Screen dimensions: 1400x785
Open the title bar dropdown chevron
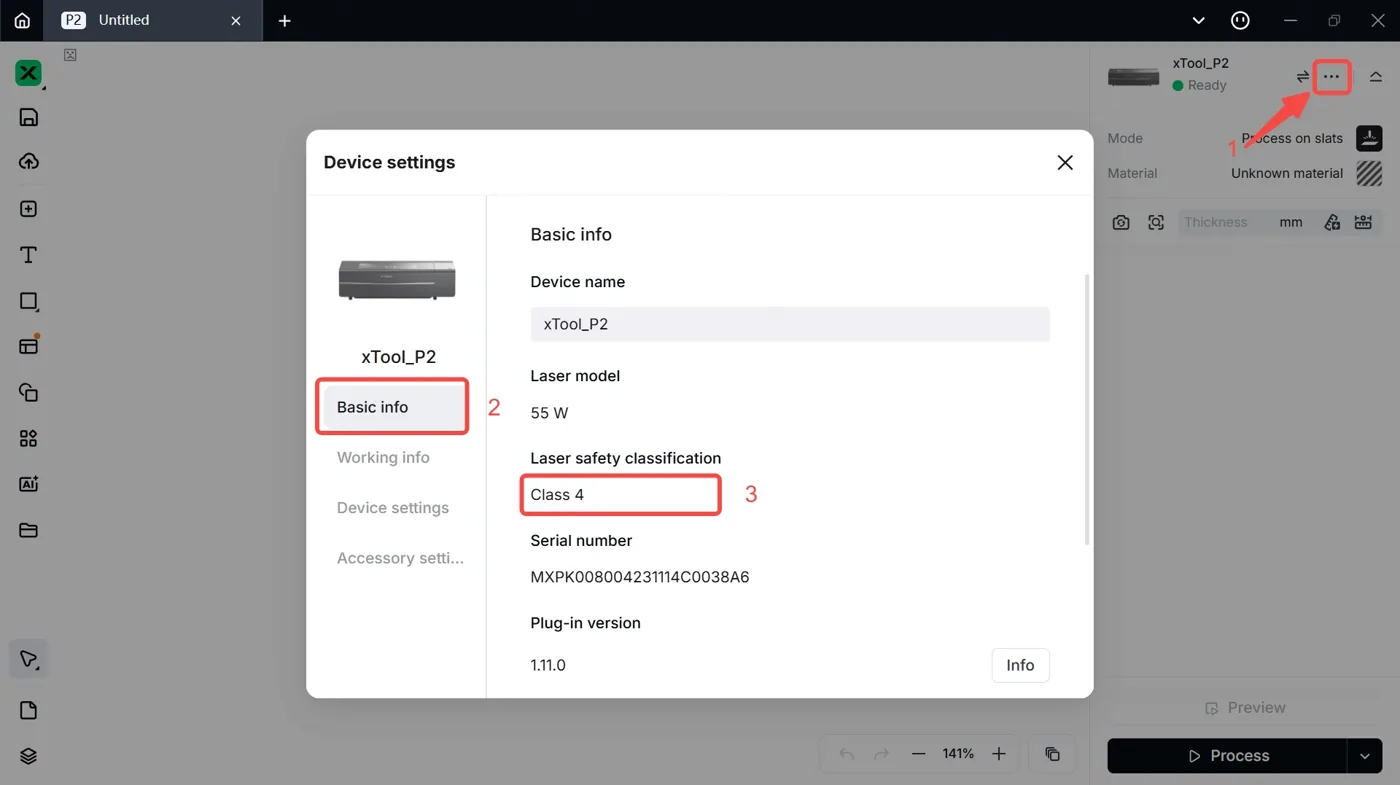(x=1199, y=20)
